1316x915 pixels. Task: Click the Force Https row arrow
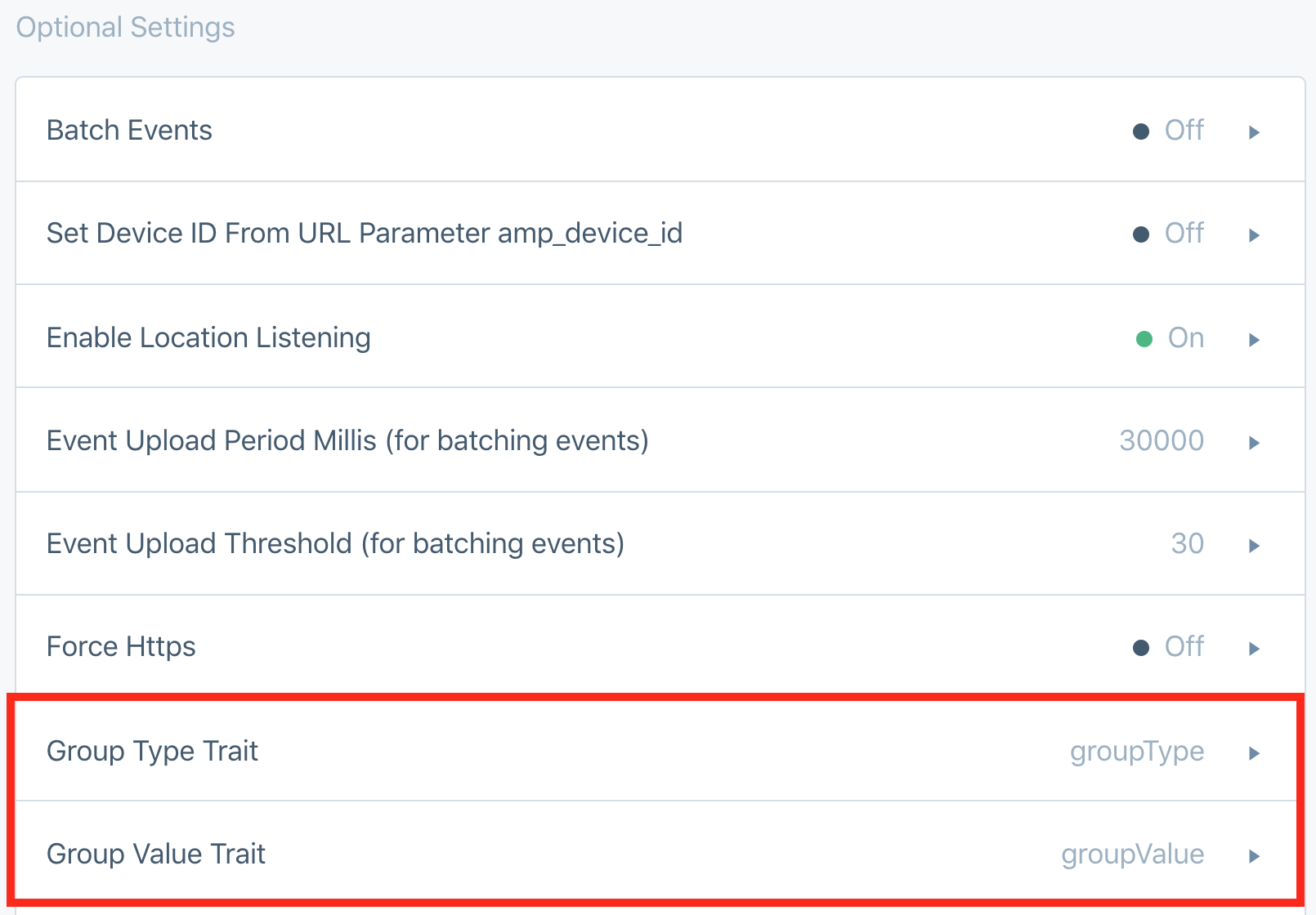coord(1254,649)
